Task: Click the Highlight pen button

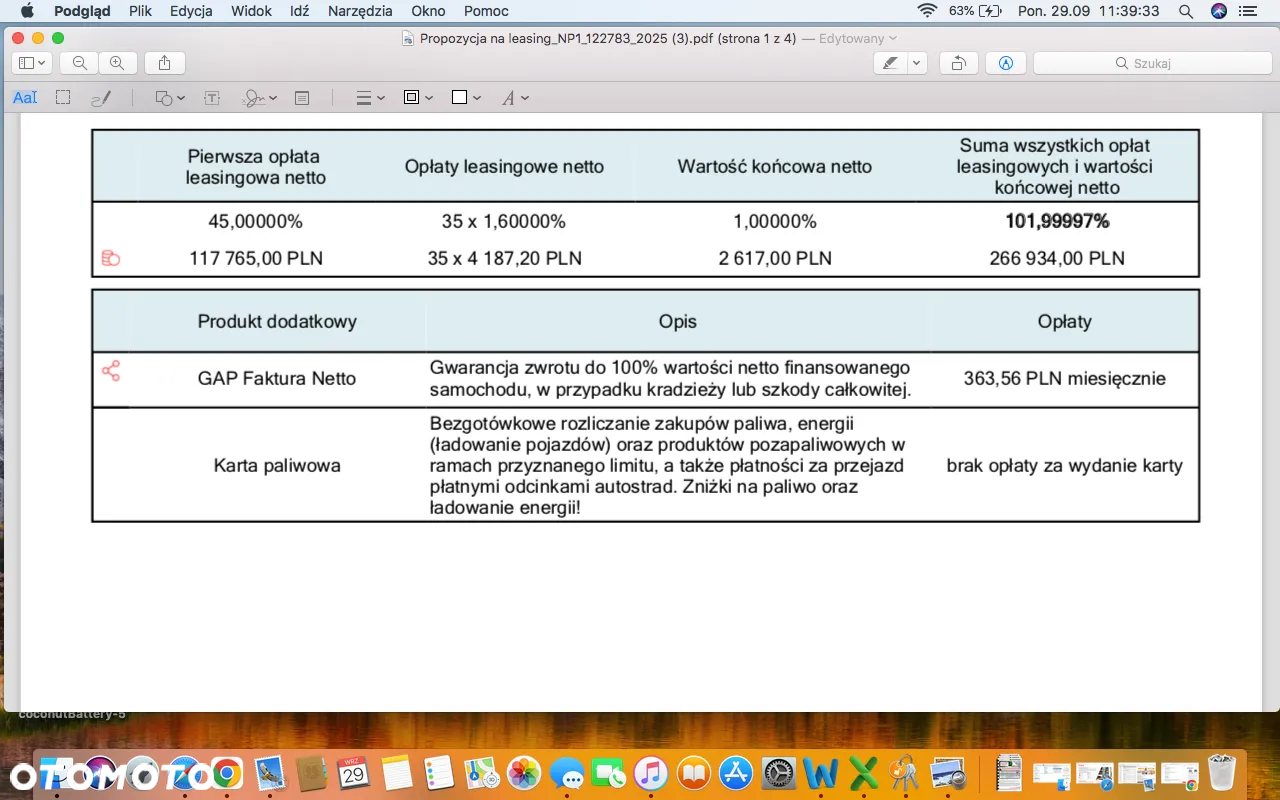Action: (x=889, y=63)
